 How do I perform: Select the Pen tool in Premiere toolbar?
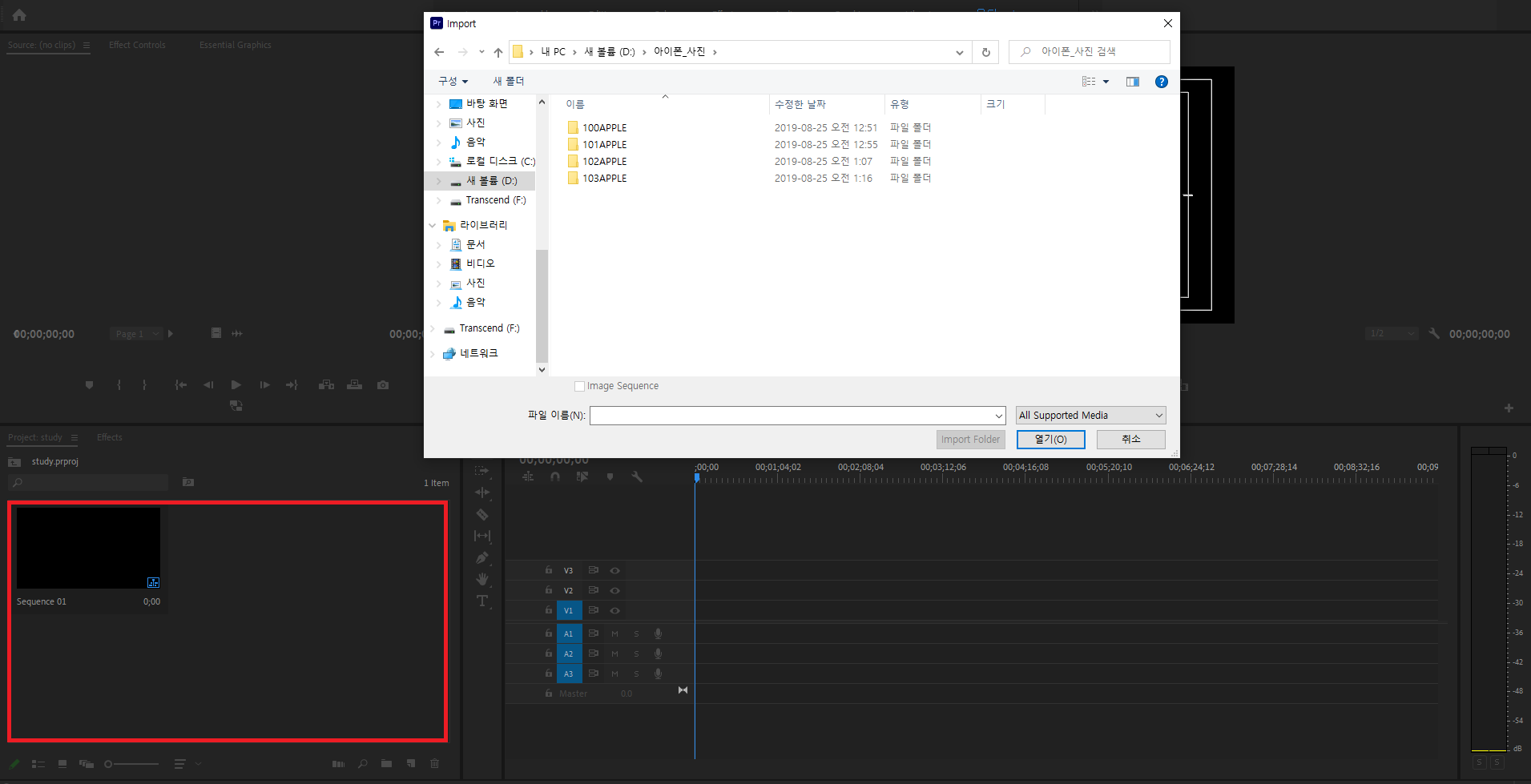481,557
